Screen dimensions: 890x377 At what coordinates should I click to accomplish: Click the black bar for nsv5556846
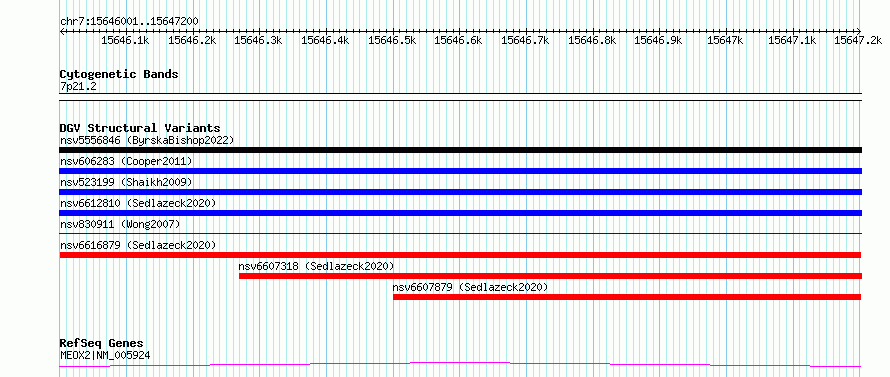[460, 150]
